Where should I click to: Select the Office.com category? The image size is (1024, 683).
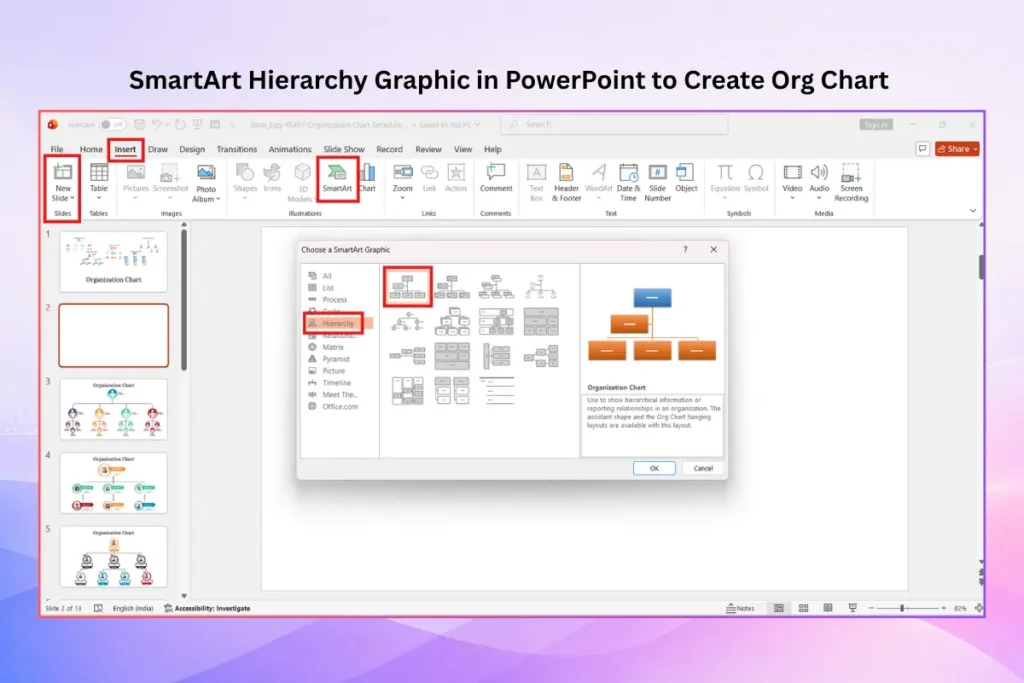tap(340, 406)
